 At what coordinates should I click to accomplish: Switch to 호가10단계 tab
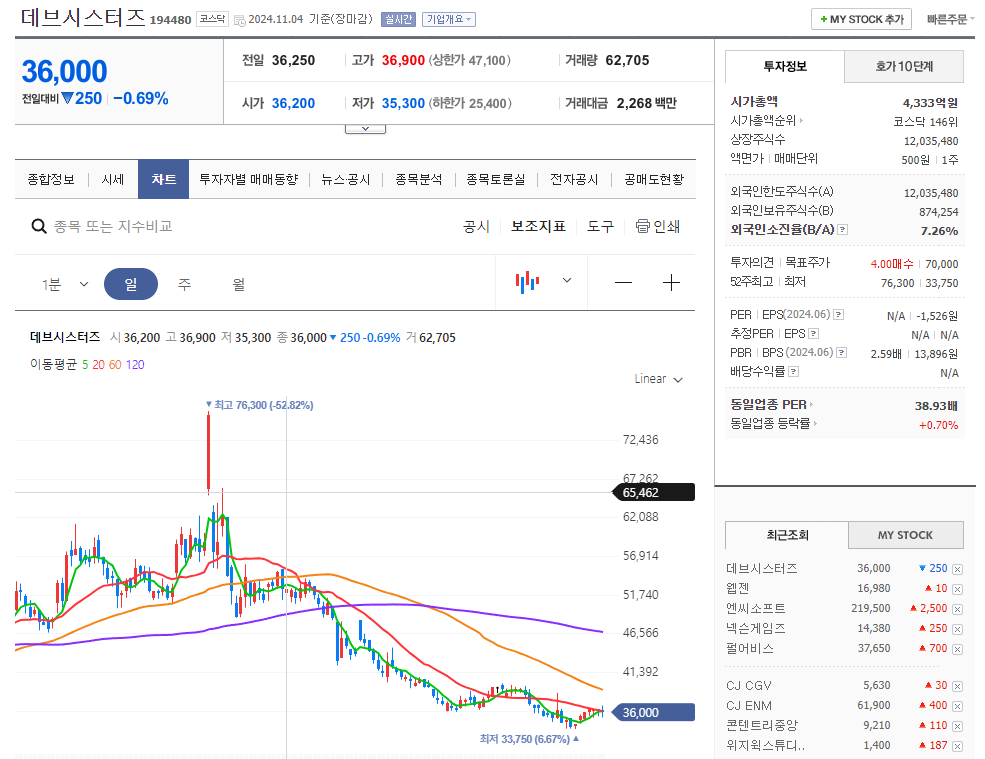tap(904, 67)
